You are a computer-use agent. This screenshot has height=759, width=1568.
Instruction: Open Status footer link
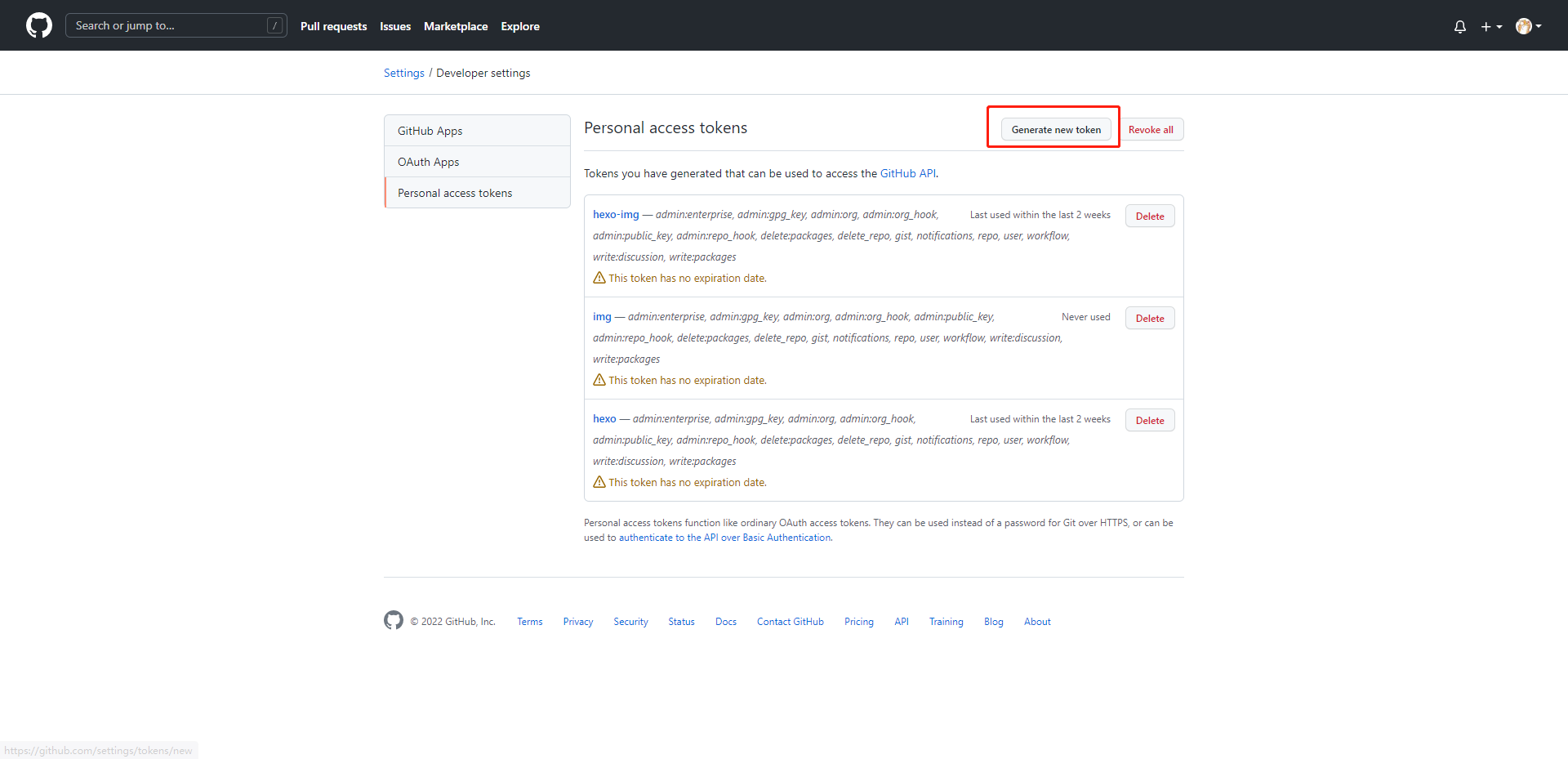pos(681,622)
